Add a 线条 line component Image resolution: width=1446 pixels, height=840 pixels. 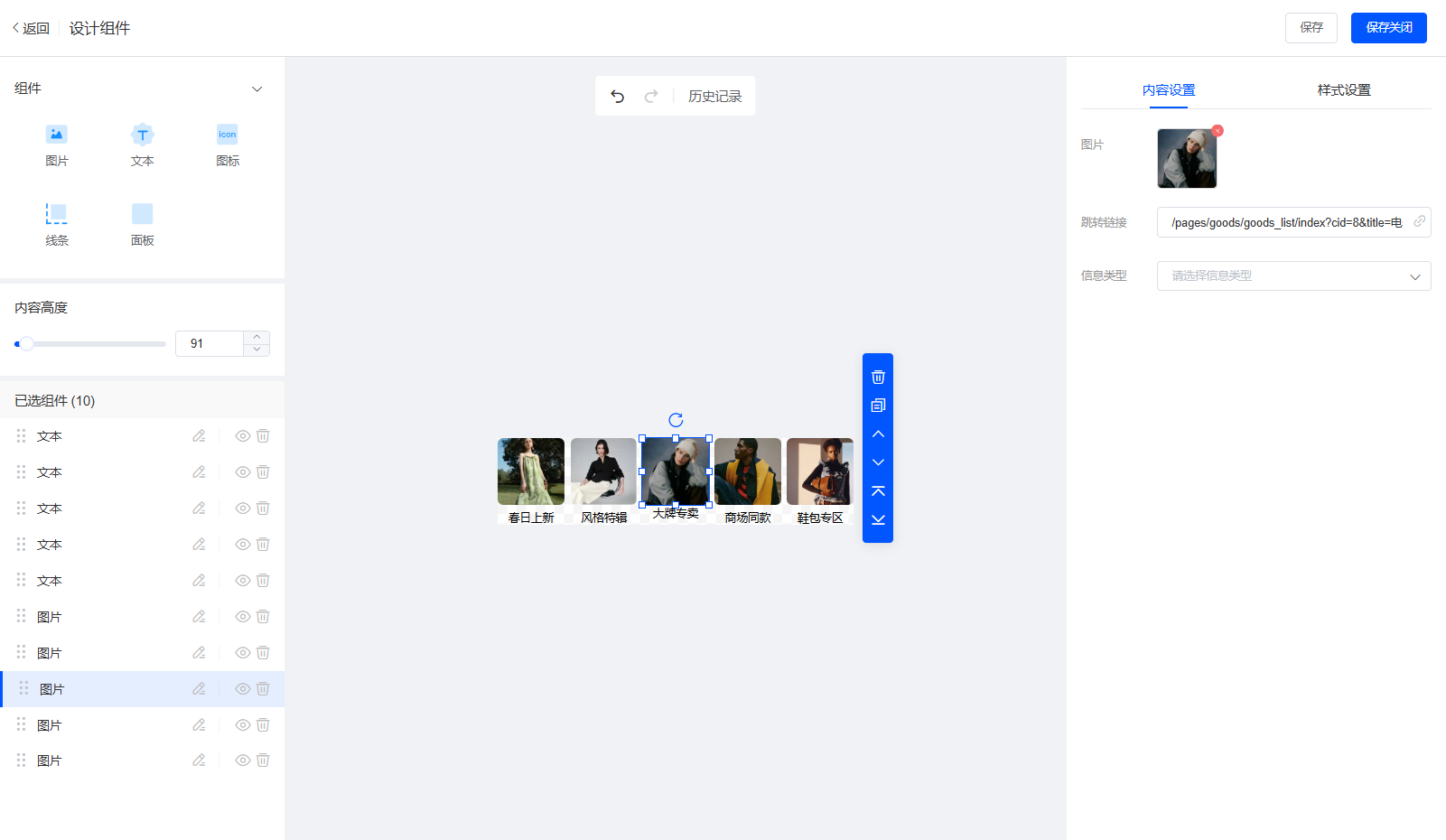pos(57,225)
